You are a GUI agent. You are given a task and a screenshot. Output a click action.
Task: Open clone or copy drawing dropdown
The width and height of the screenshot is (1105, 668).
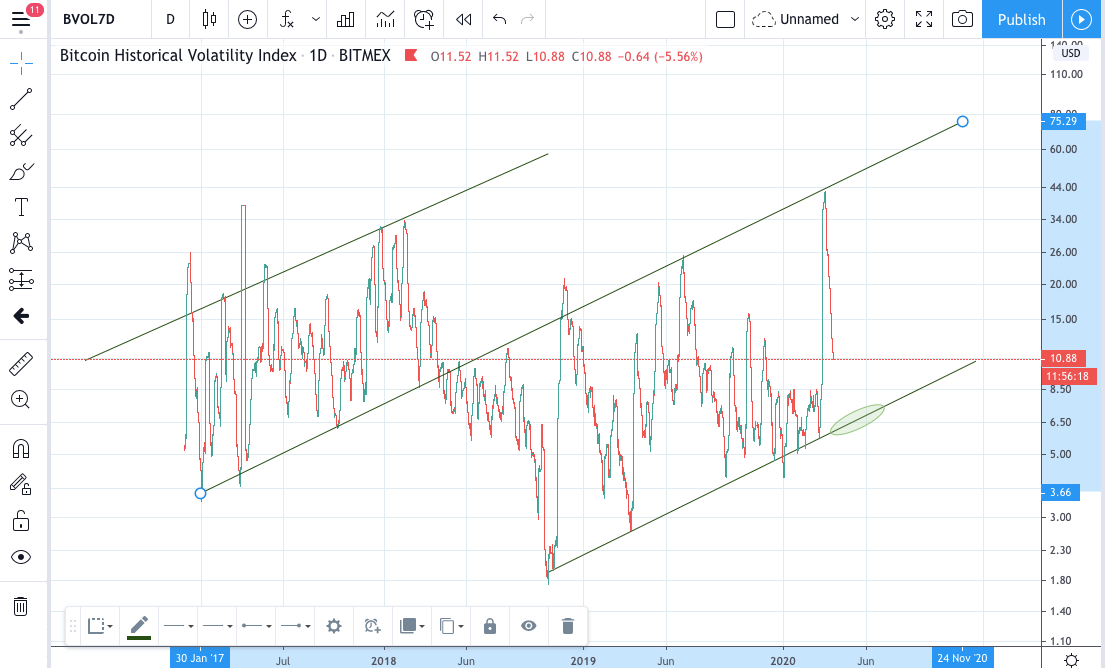click(x=451, y=626)
